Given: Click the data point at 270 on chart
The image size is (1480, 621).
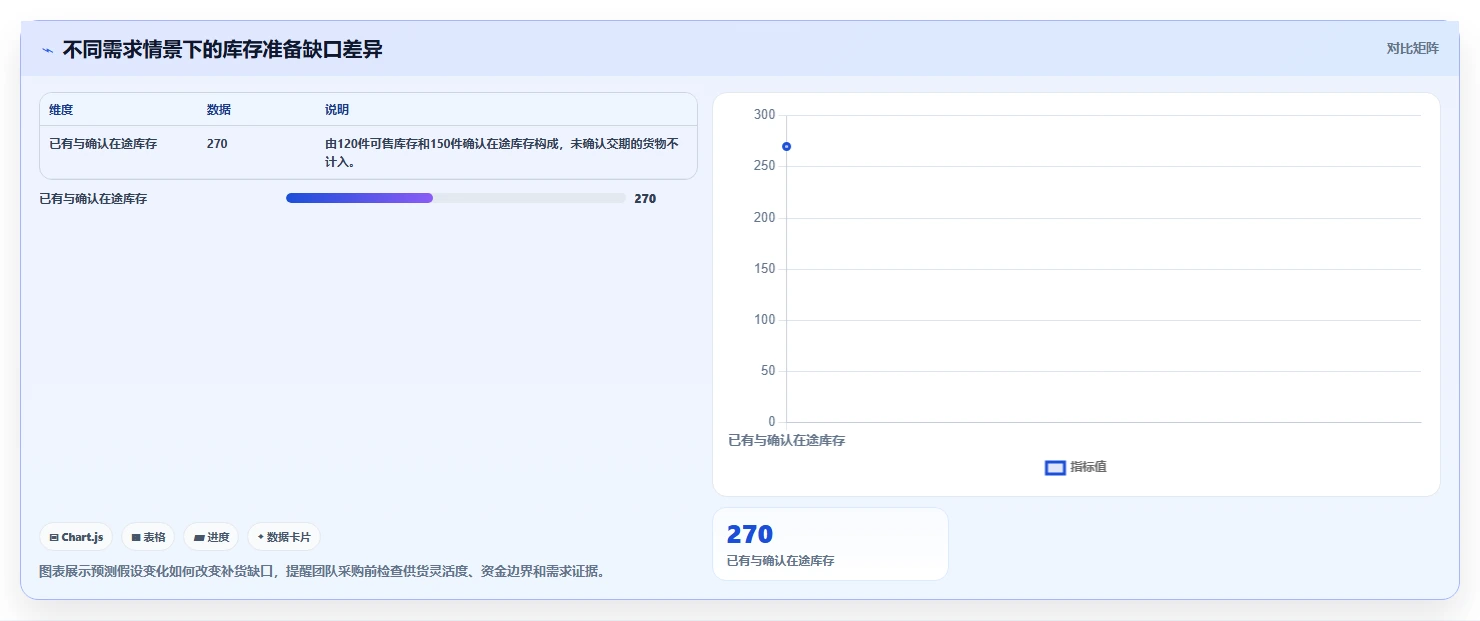Looking at the screenshot, I should tap(787, 147).
